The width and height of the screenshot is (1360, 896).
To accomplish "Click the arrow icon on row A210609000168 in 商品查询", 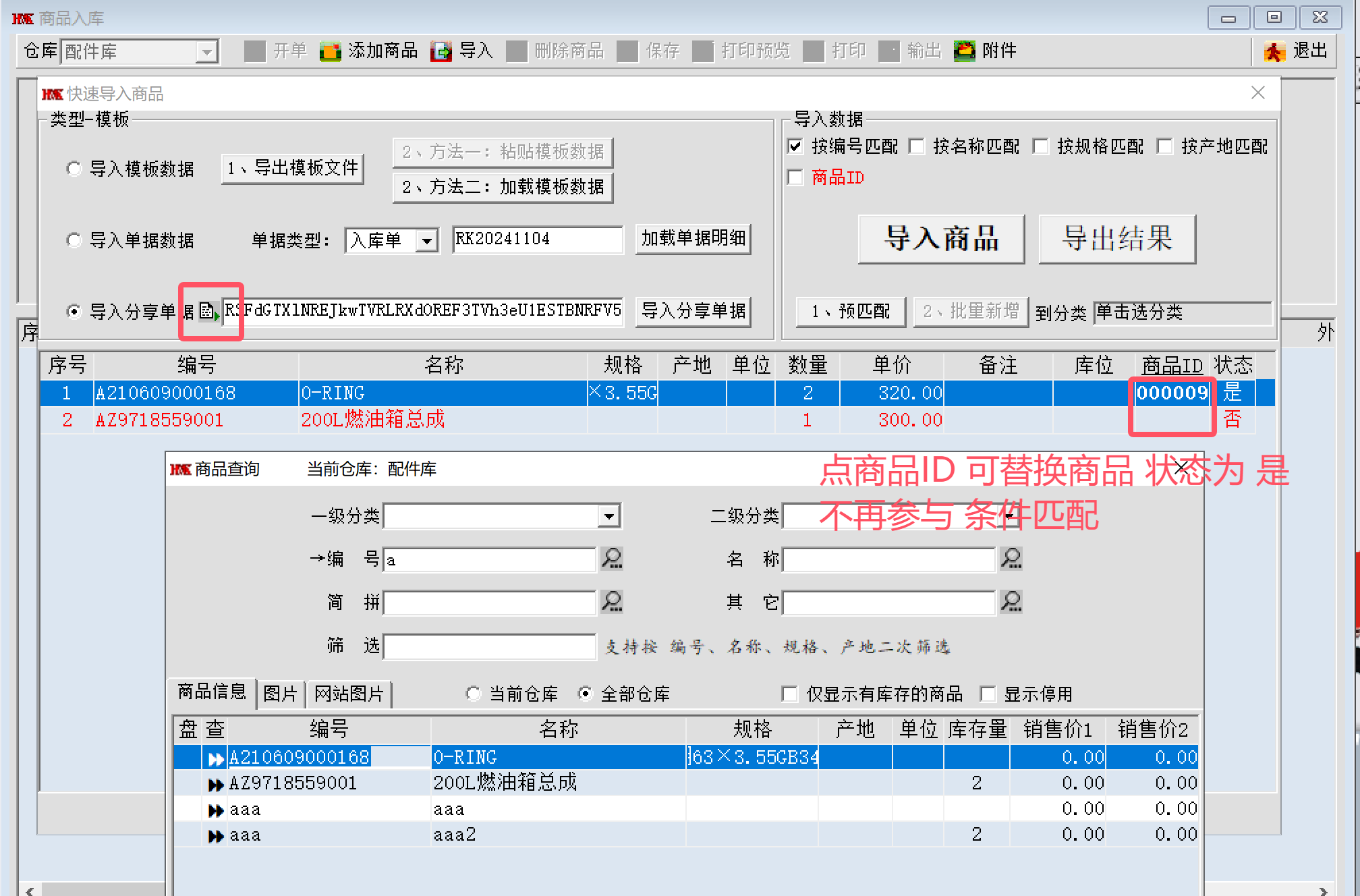I will pyautogui.click(x=216, y=759).
